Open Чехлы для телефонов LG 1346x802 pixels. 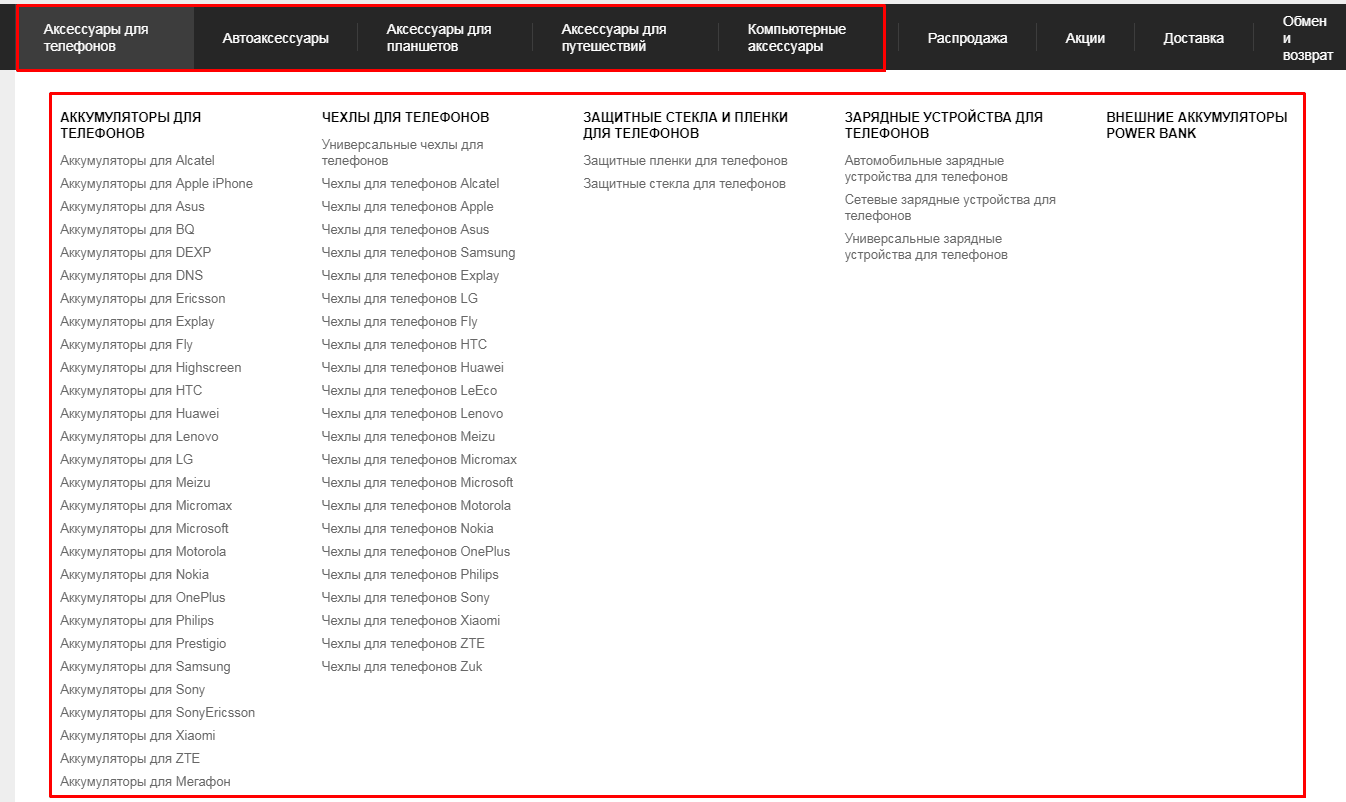(399, 298)
